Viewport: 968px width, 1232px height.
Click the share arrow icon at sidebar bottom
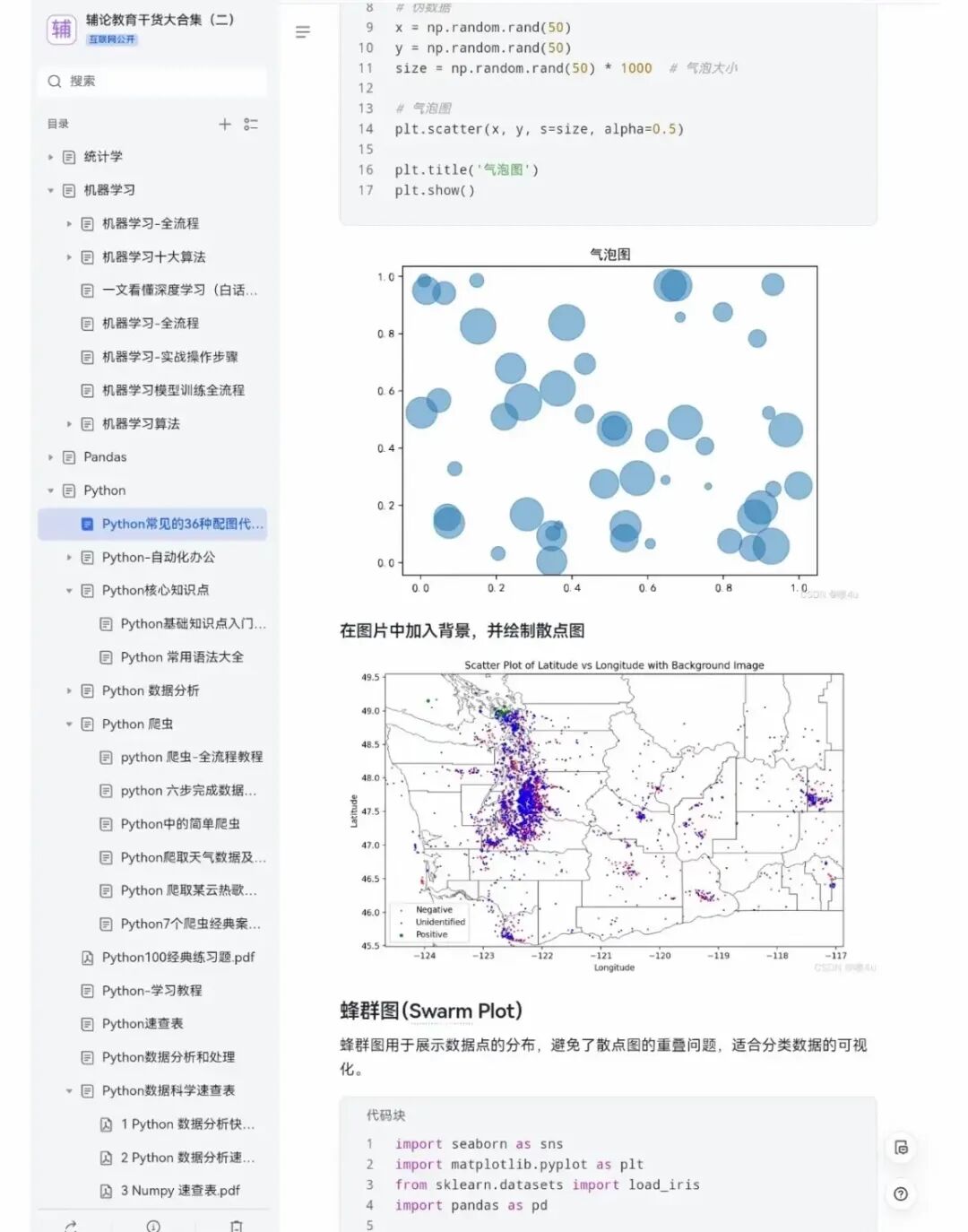tap(71, 1226)
